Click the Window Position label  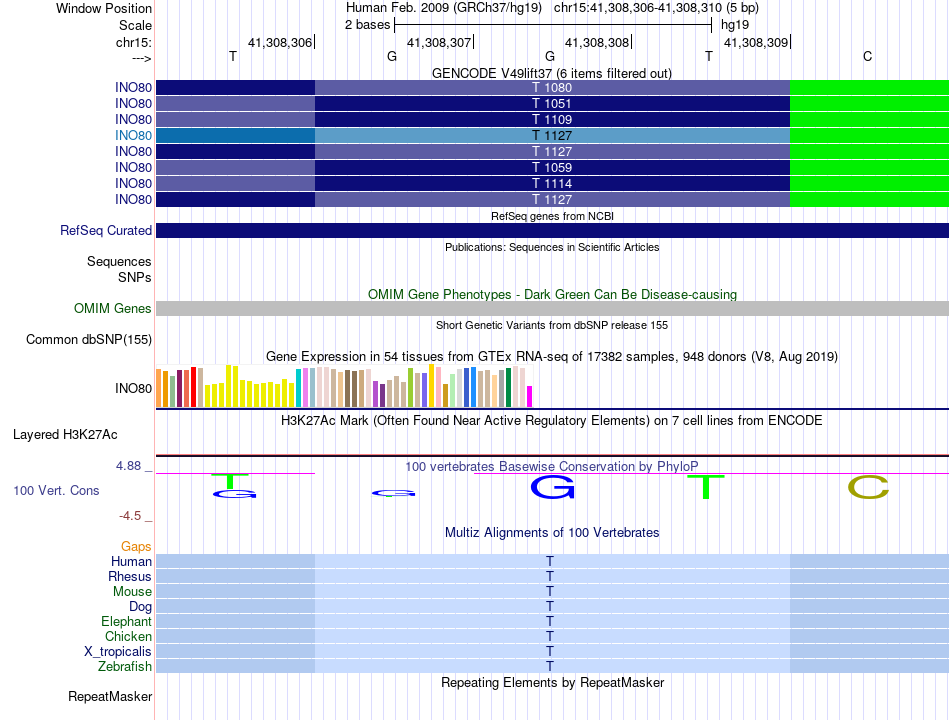click(104, 8)
